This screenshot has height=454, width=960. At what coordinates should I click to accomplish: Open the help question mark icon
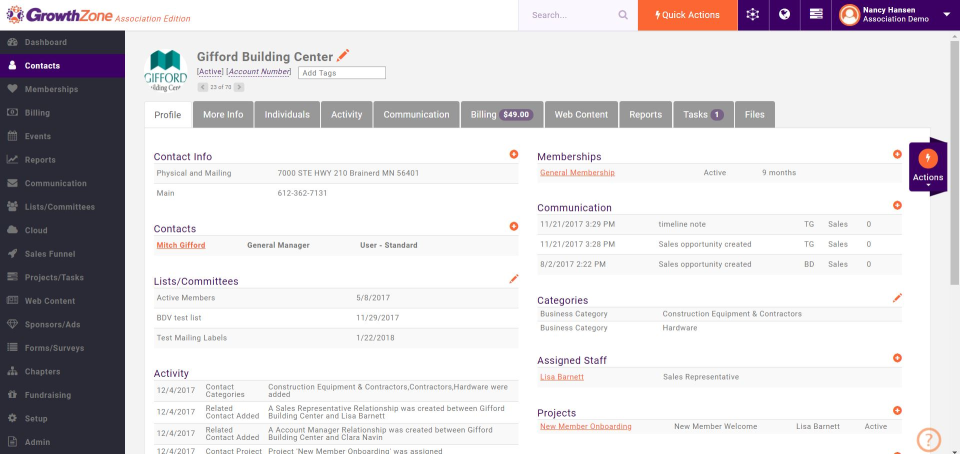(929, 439)
